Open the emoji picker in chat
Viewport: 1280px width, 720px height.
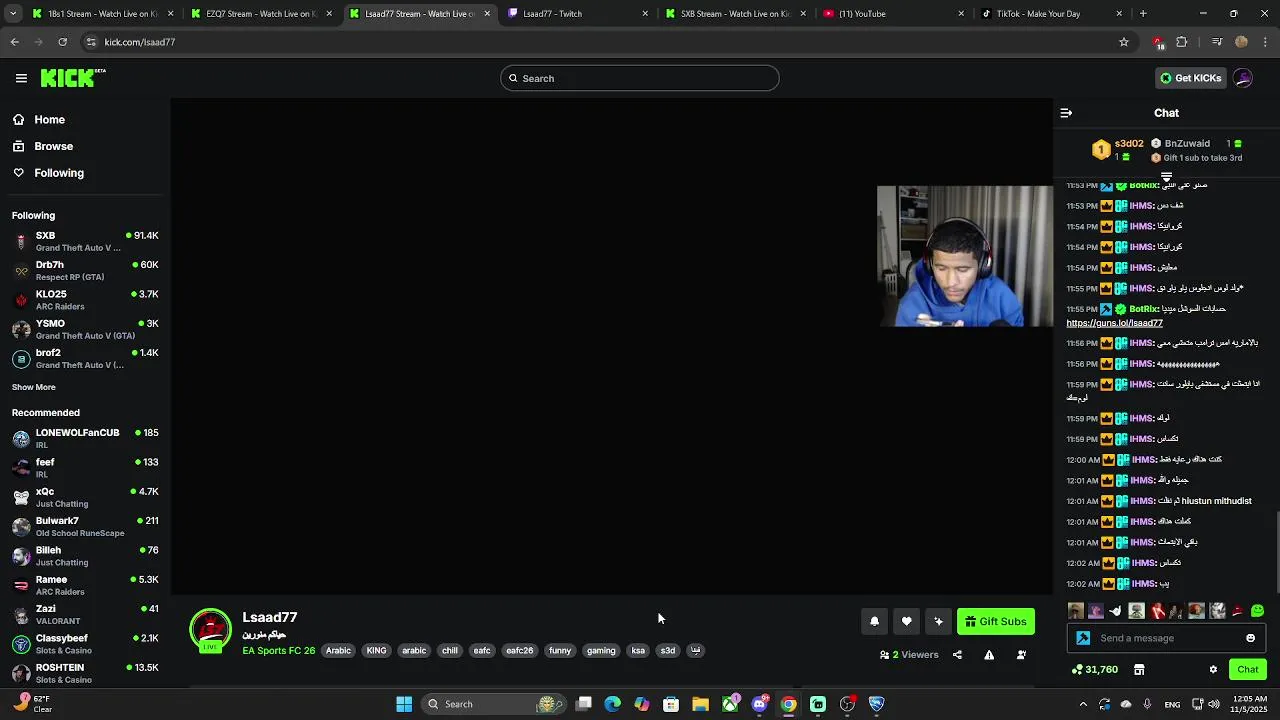point(1250,638)
